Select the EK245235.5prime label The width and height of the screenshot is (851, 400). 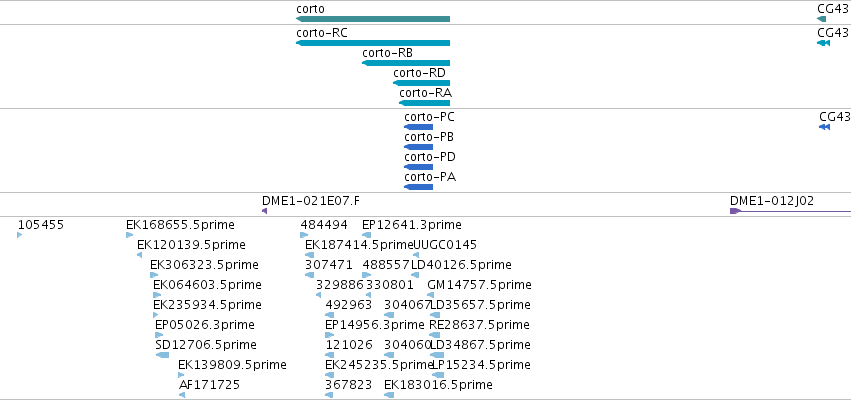379,364
